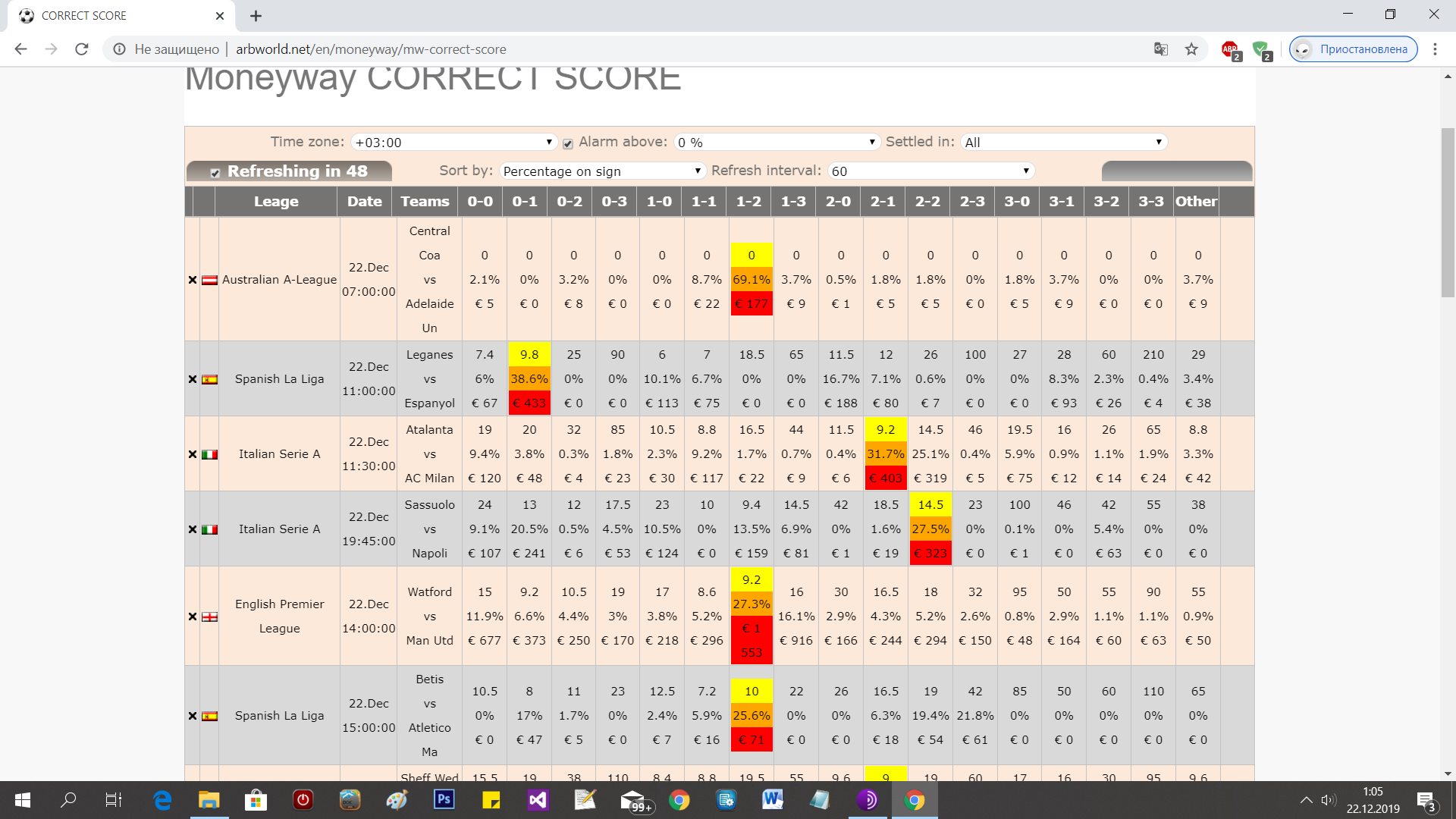Open Photoshop from the taskbar
Screen dimensions: 1456x819
click(x=444, y=799)
